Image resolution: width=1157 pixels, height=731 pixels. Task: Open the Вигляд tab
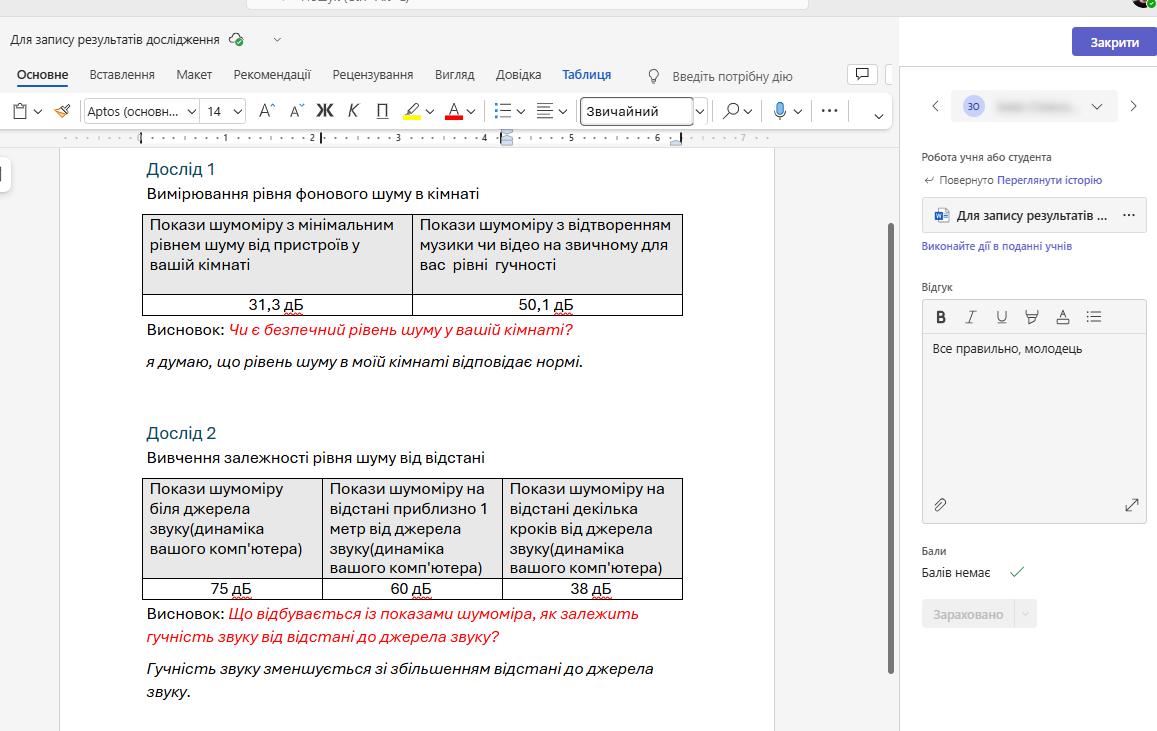point(455,75)
